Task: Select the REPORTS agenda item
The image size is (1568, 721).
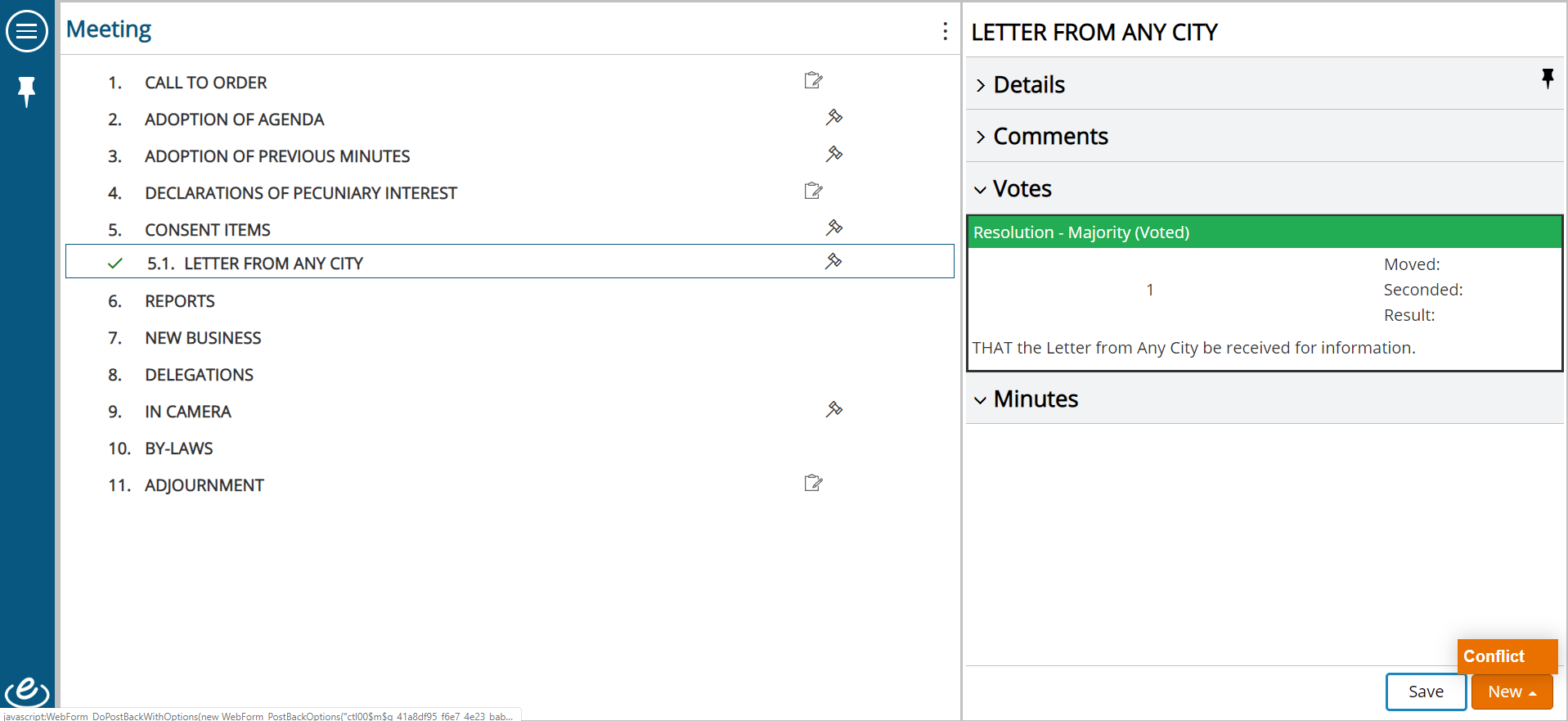Action: tap(179, 301)
